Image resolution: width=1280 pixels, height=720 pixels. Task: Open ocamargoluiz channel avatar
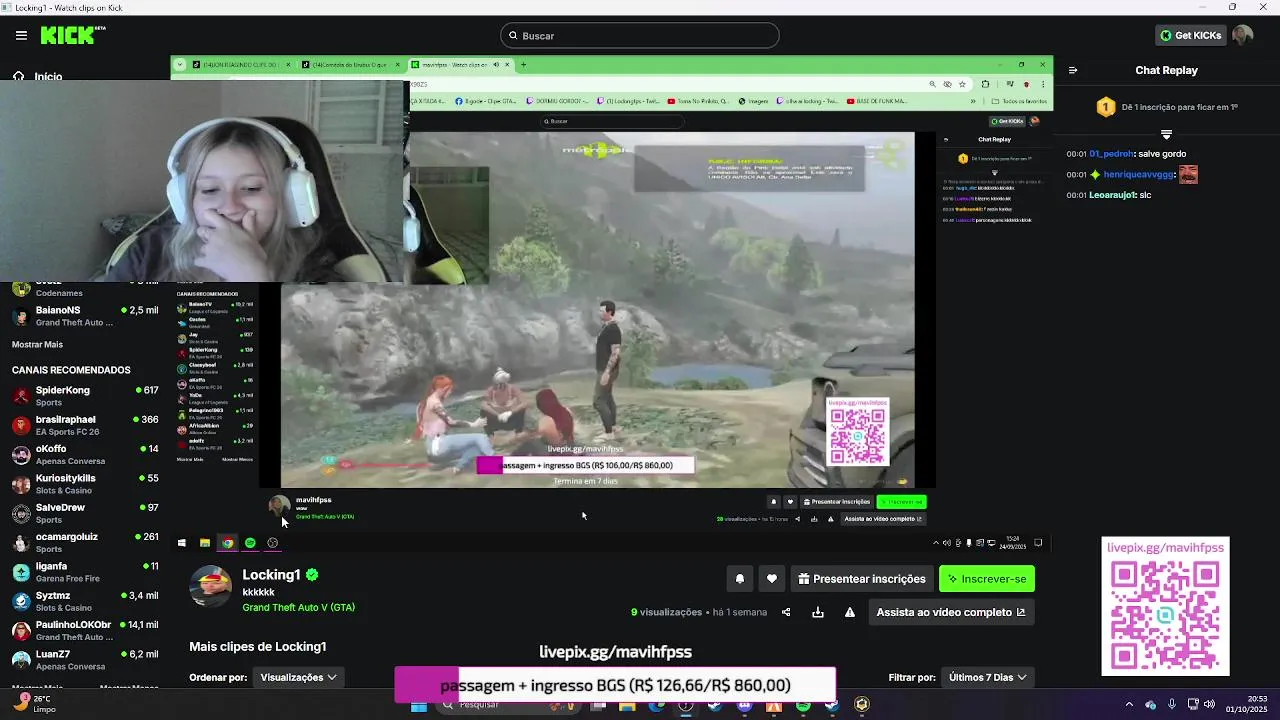pyautogui.click(x=21, y=543)
